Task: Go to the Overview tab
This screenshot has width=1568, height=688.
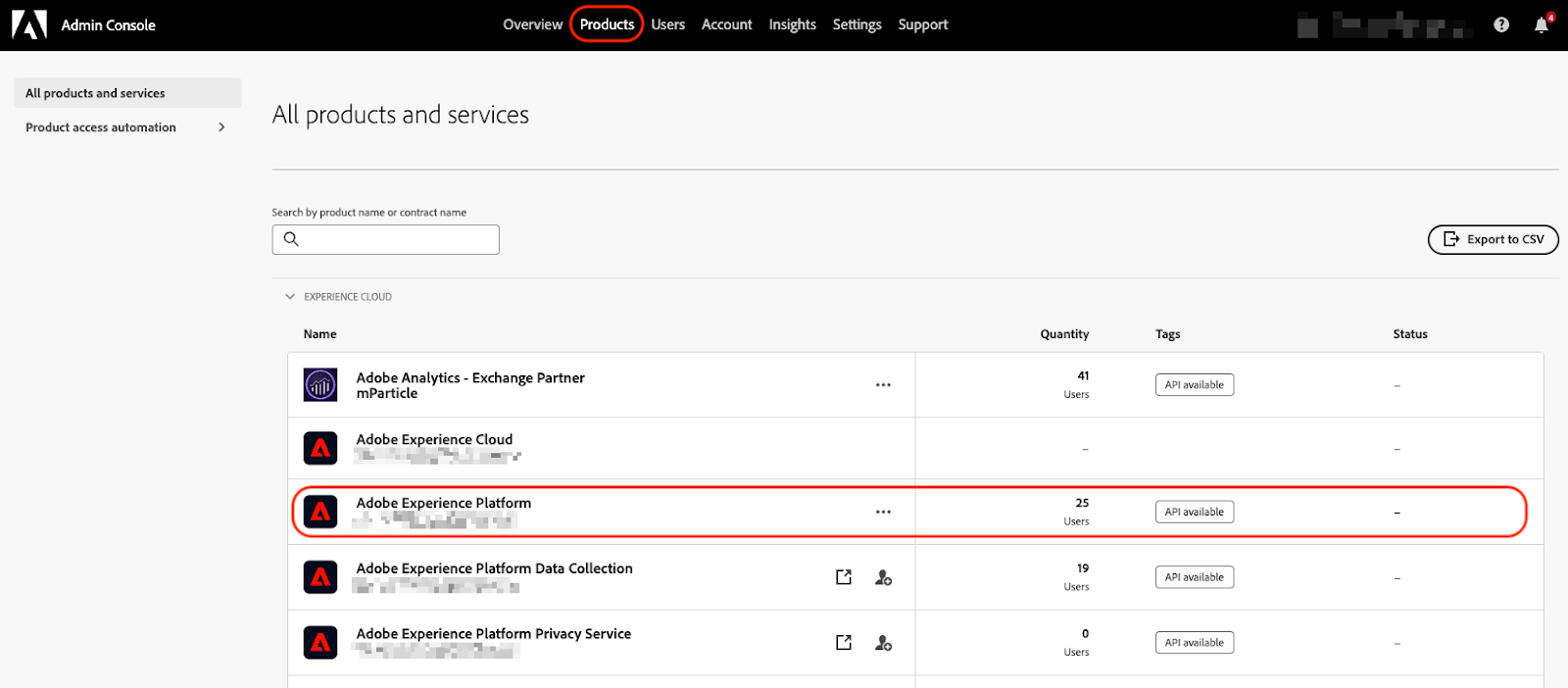Action: (533, 25)
